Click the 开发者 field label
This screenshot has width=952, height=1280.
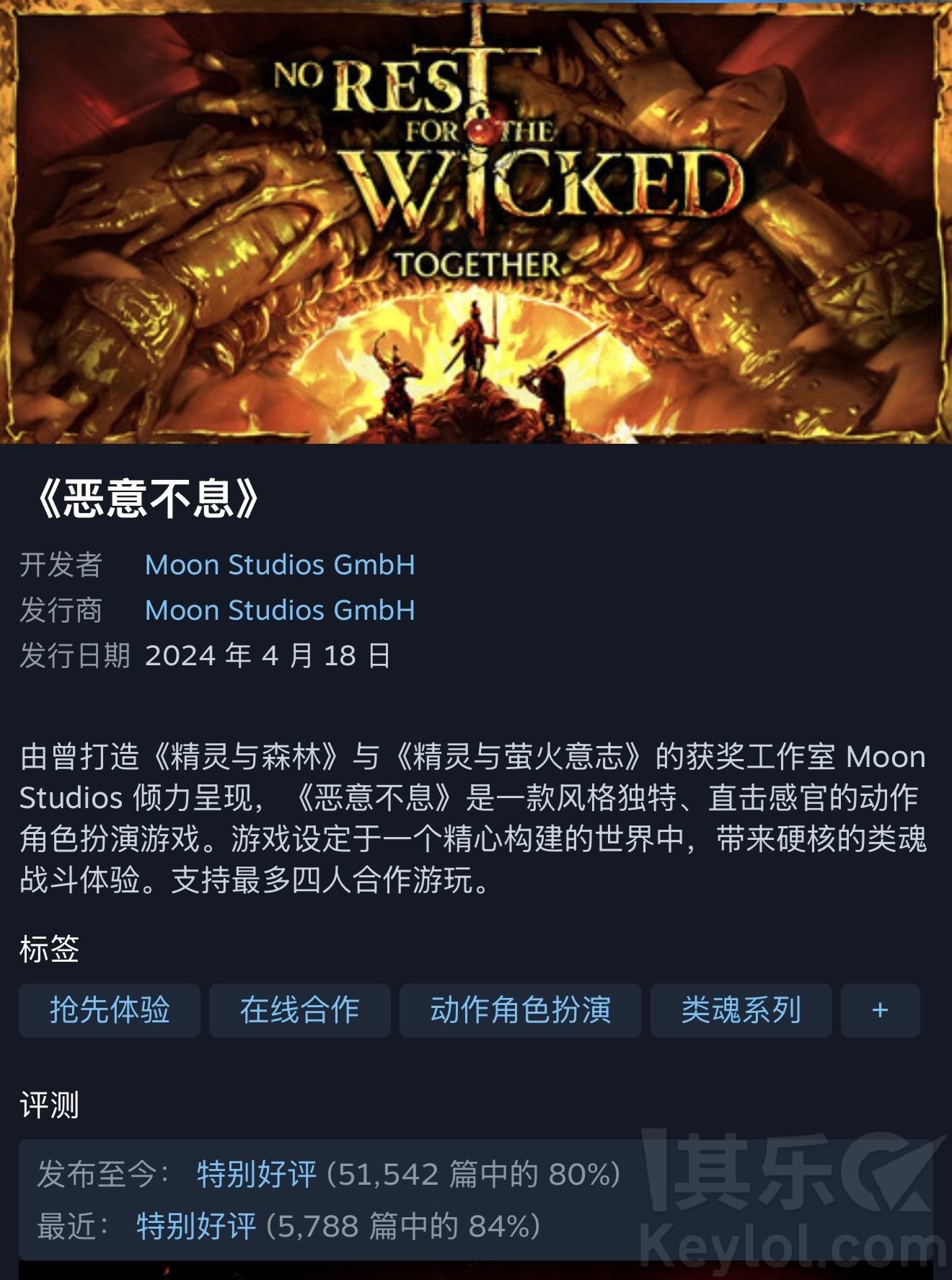[61, 565]
